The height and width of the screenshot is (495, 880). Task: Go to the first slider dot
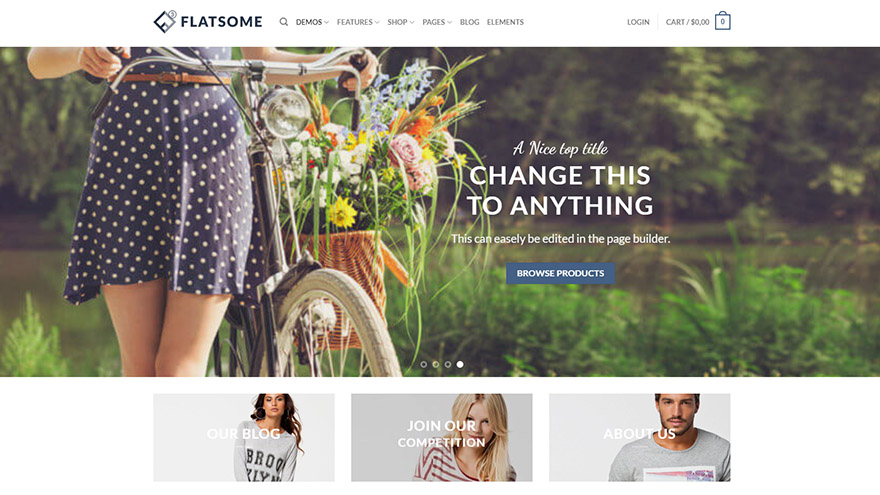point(424,364)
